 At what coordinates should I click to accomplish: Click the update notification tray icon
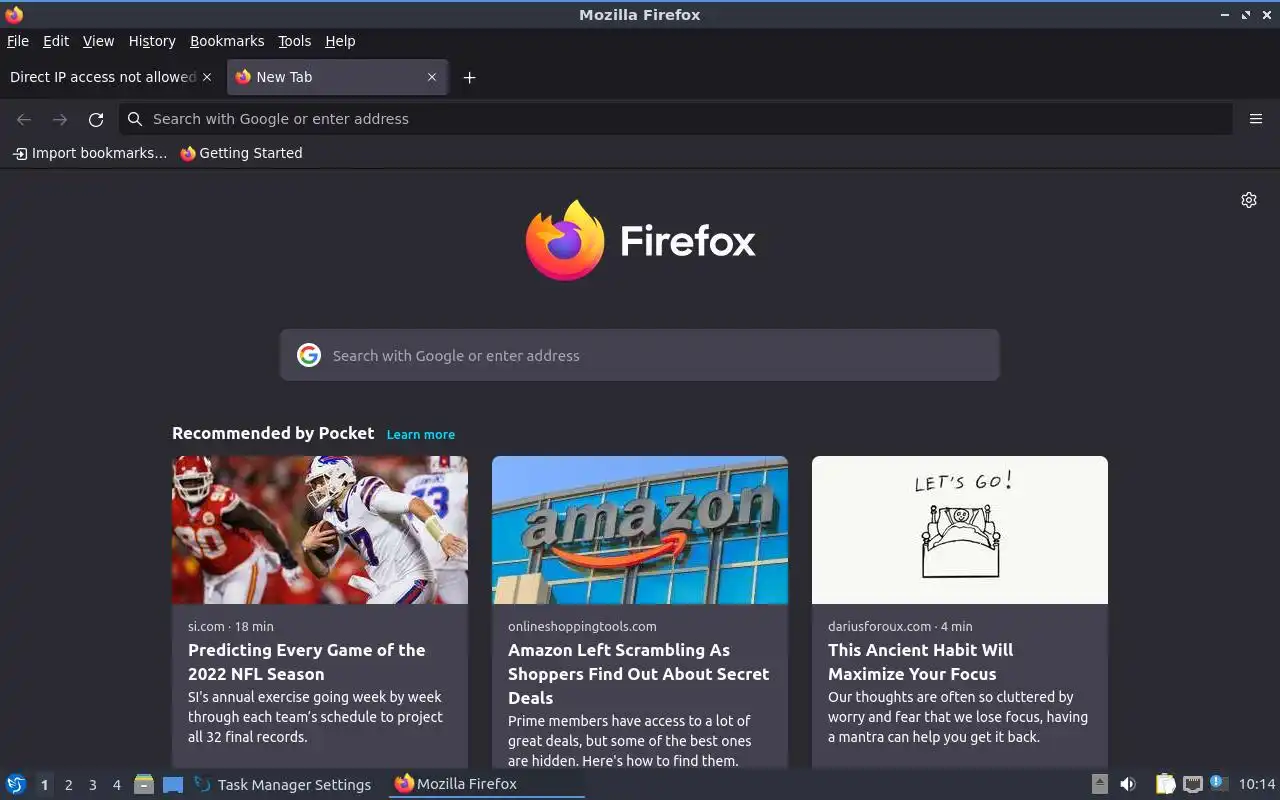pyautogui.click(x=1218, y=783)
